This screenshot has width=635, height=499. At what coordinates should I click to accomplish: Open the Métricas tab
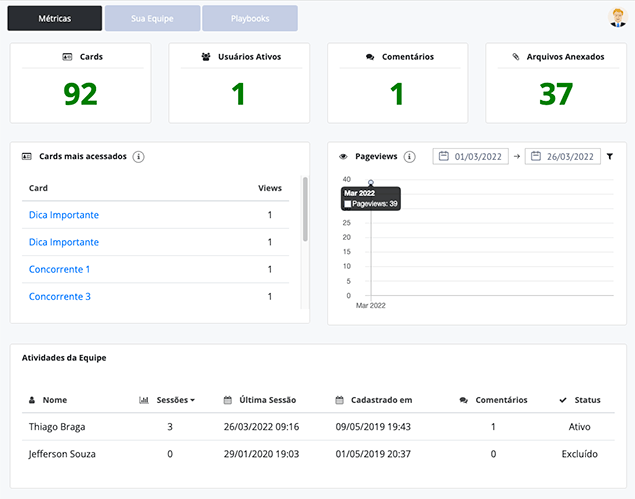[x=55, y=18]
